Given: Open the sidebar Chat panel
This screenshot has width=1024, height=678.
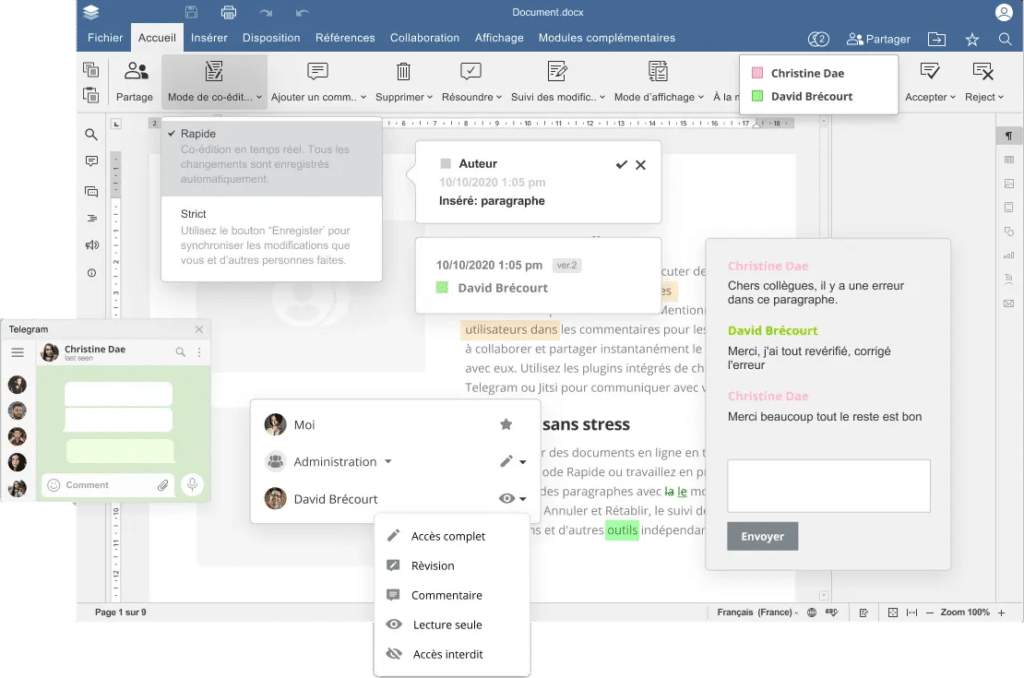Looking at the screenshot, I should pyautogui.click(x=91, y=191).
